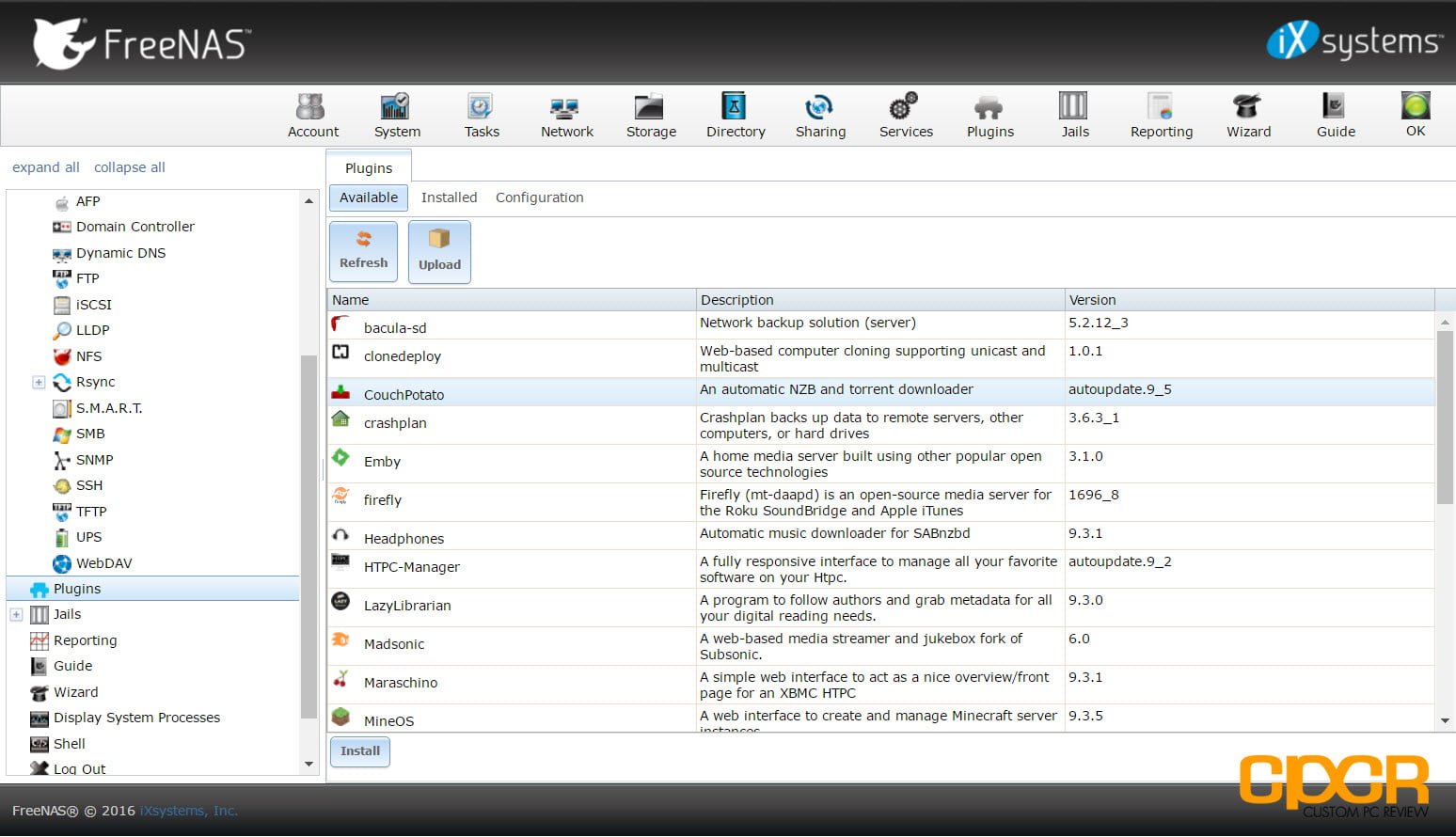
Task: Open the Directory toolbar icon
Action: point(736,116)
